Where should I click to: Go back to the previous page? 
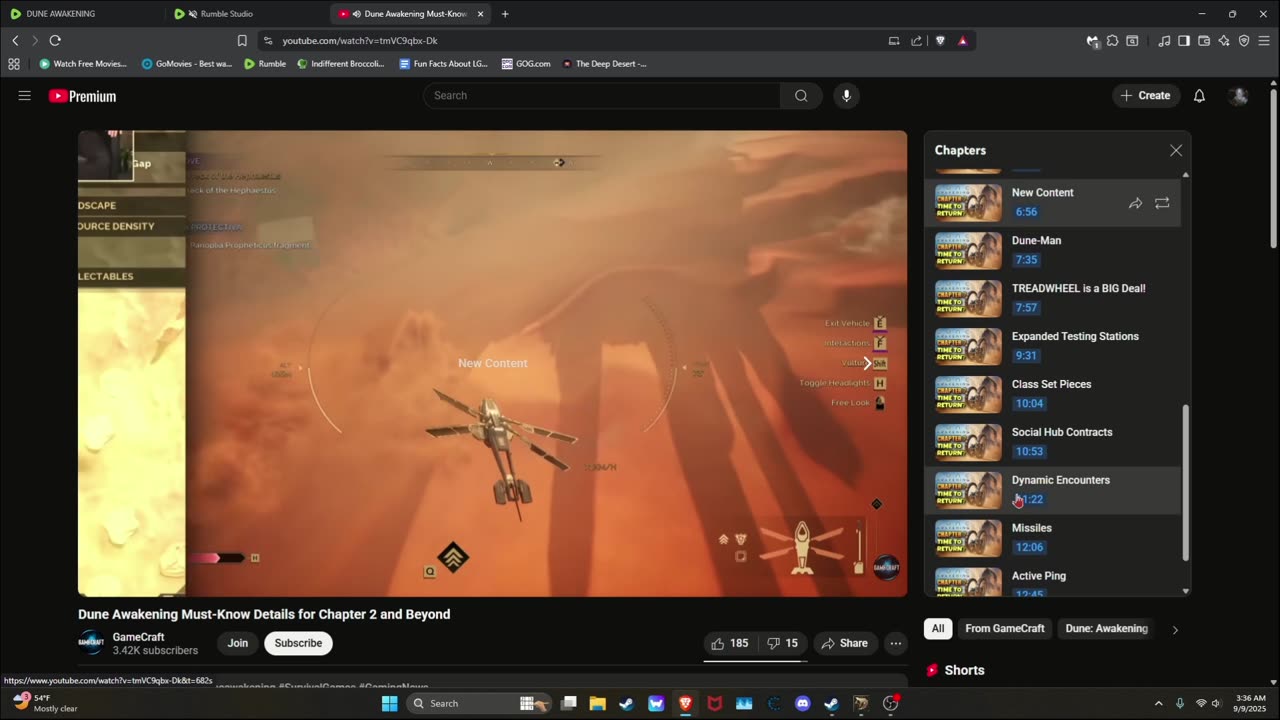(x=15, y=40)
